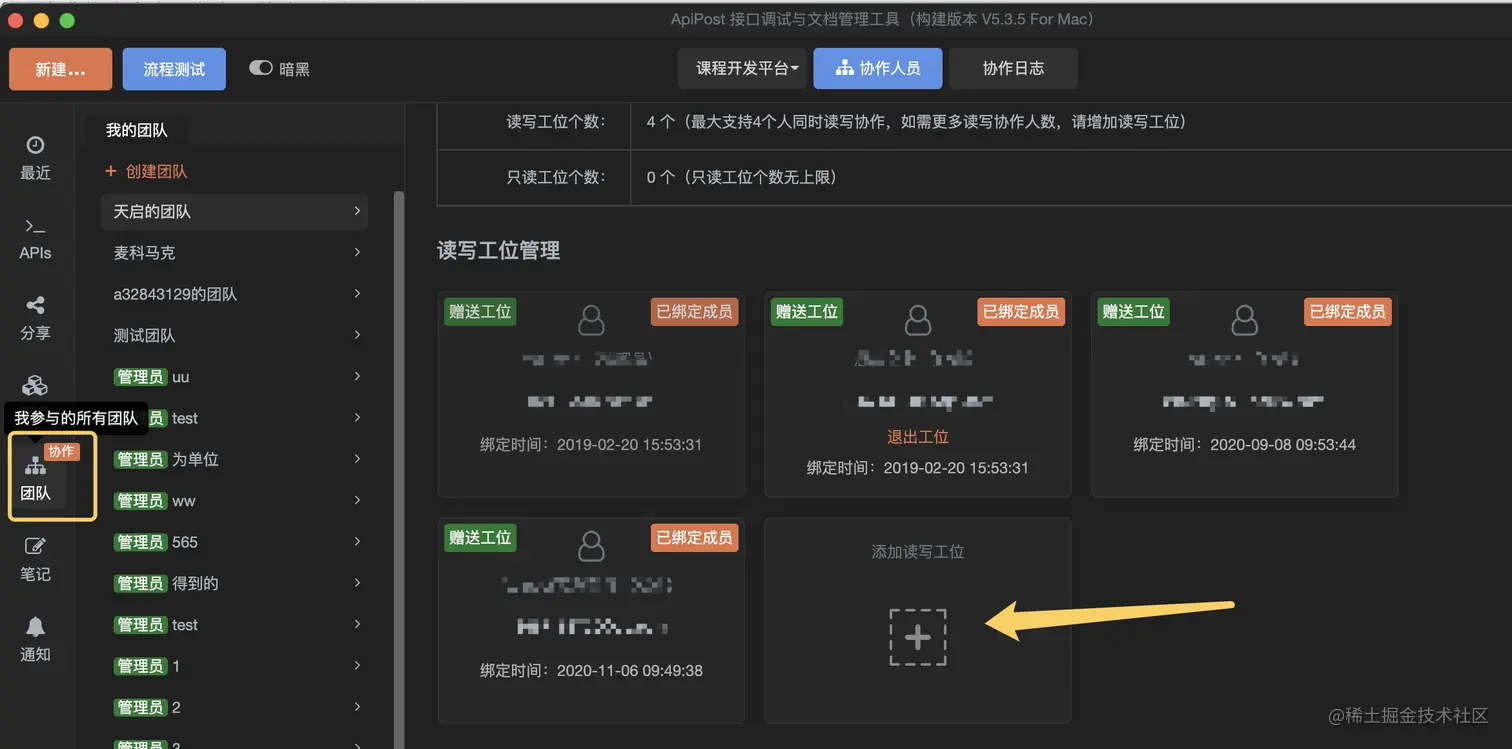
Task: Select team named uu
Action: 234,377
